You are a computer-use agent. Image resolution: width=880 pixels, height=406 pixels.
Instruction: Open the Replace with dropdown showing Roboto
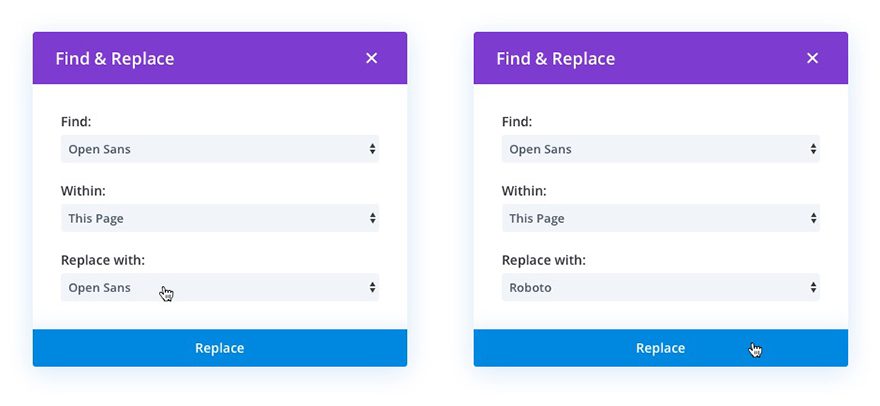pos(660,288)
